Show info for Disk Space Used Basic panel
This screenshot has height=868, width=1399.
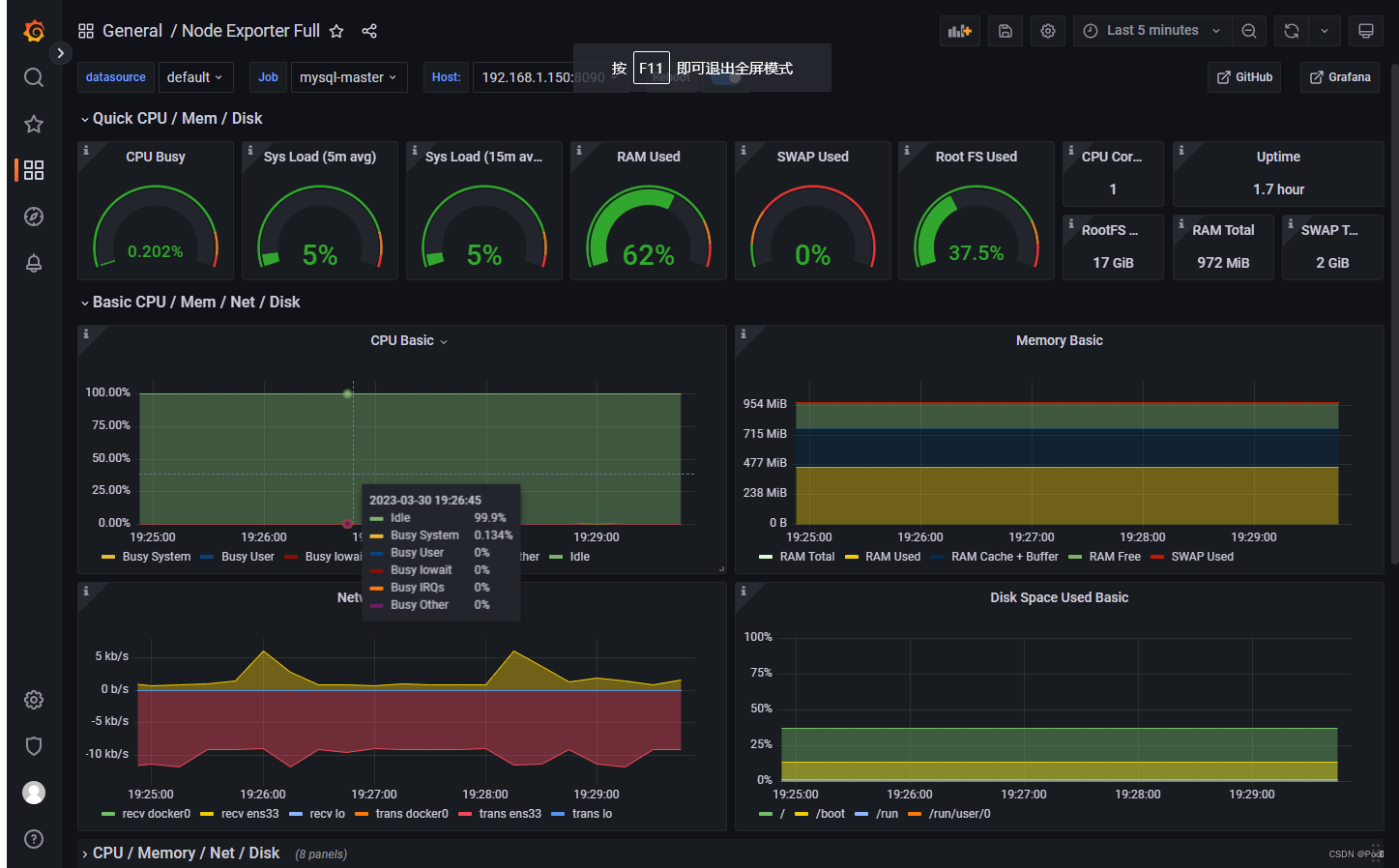tap(743, 591)
